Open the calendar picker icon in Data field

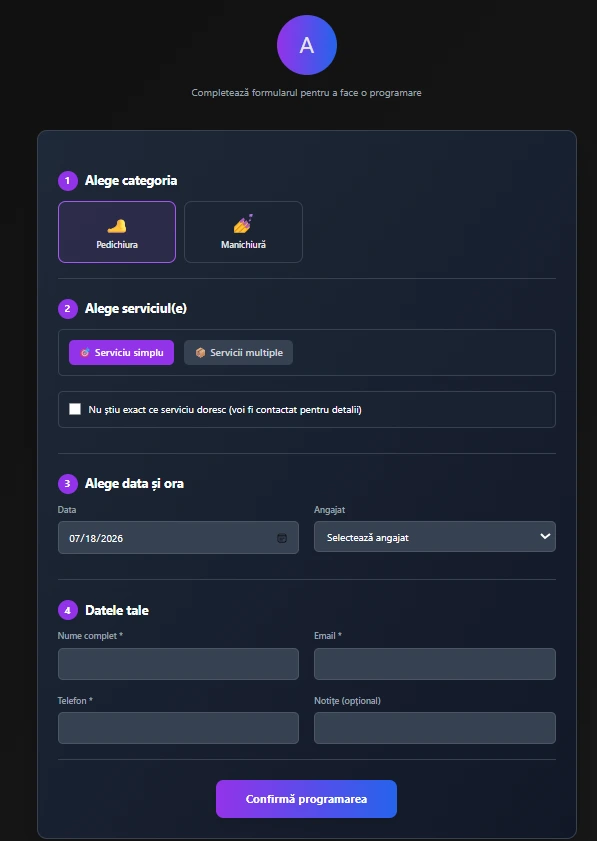coord(282,538)
